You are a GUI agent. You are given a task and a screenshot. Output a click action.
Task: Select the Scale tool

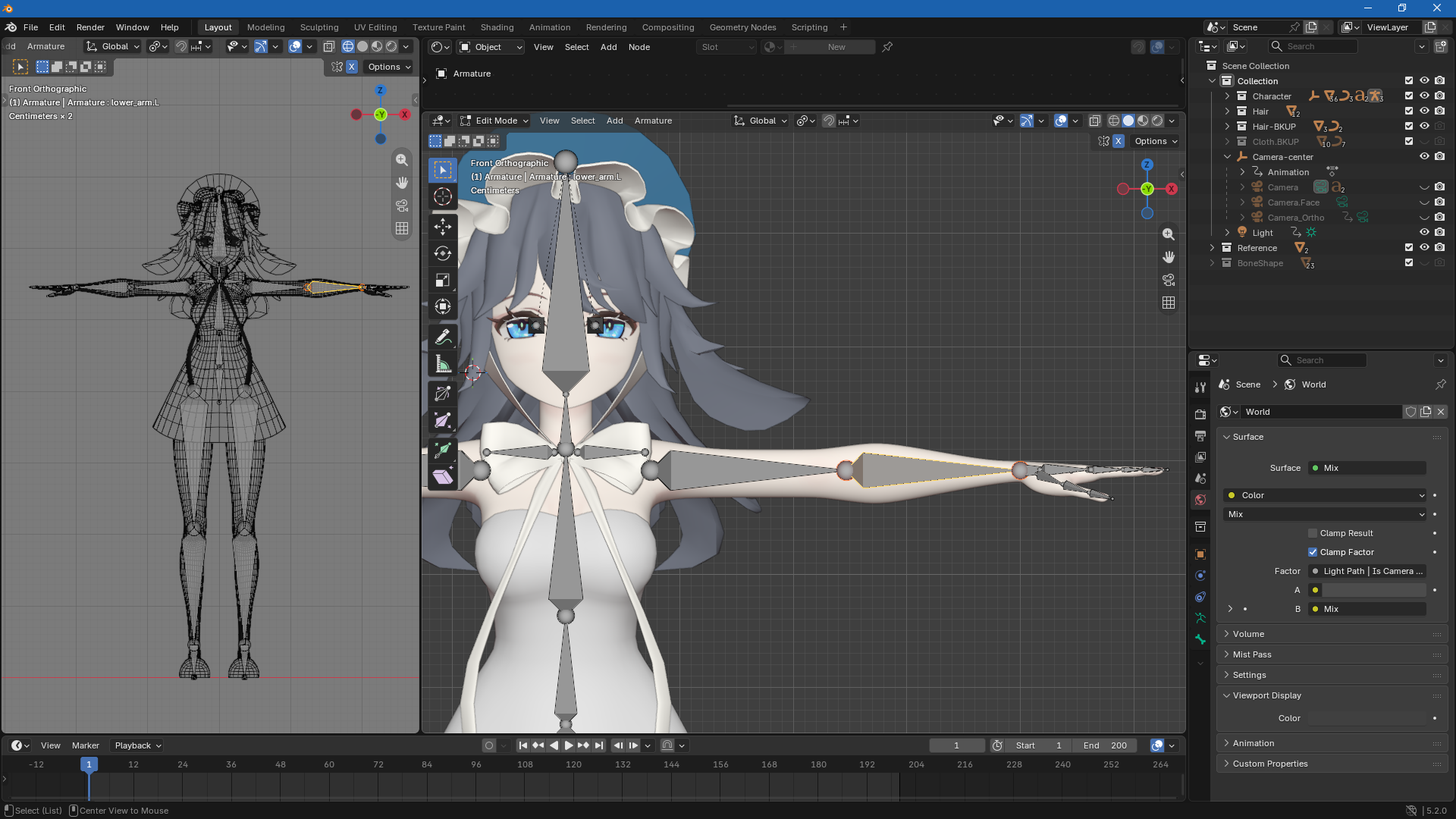[443, 280]
